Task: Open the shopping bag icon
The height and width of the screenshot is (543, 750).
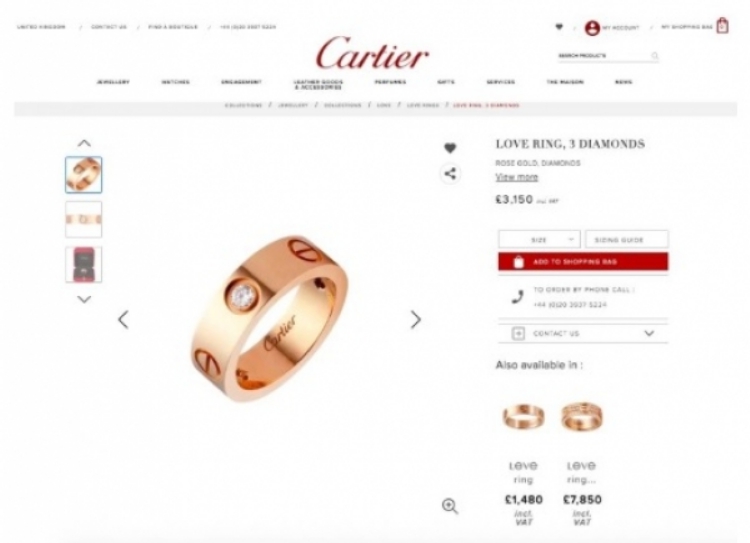Action: 722,25
